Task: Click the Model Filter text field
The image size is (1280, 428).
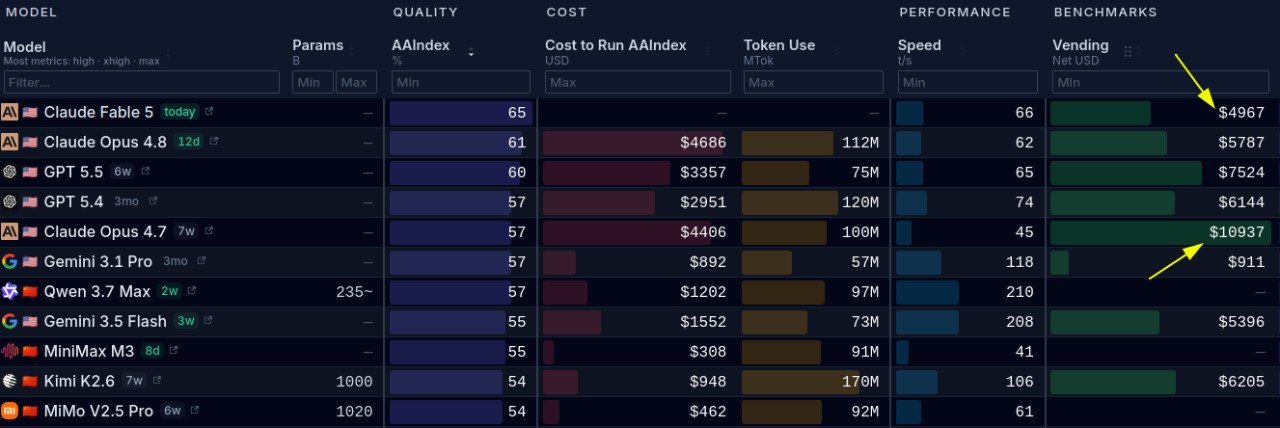Action: (x=142, y=82)
